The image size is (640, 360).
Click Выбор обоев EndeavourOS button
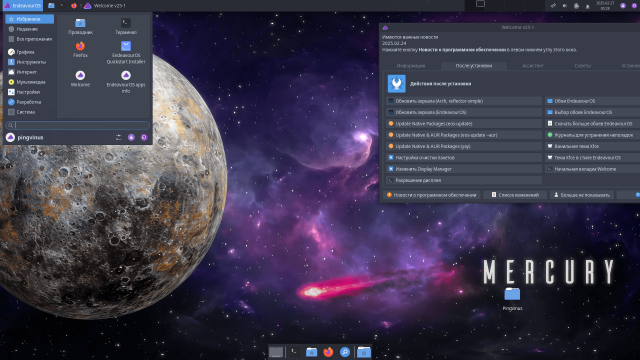click(592, 112)
